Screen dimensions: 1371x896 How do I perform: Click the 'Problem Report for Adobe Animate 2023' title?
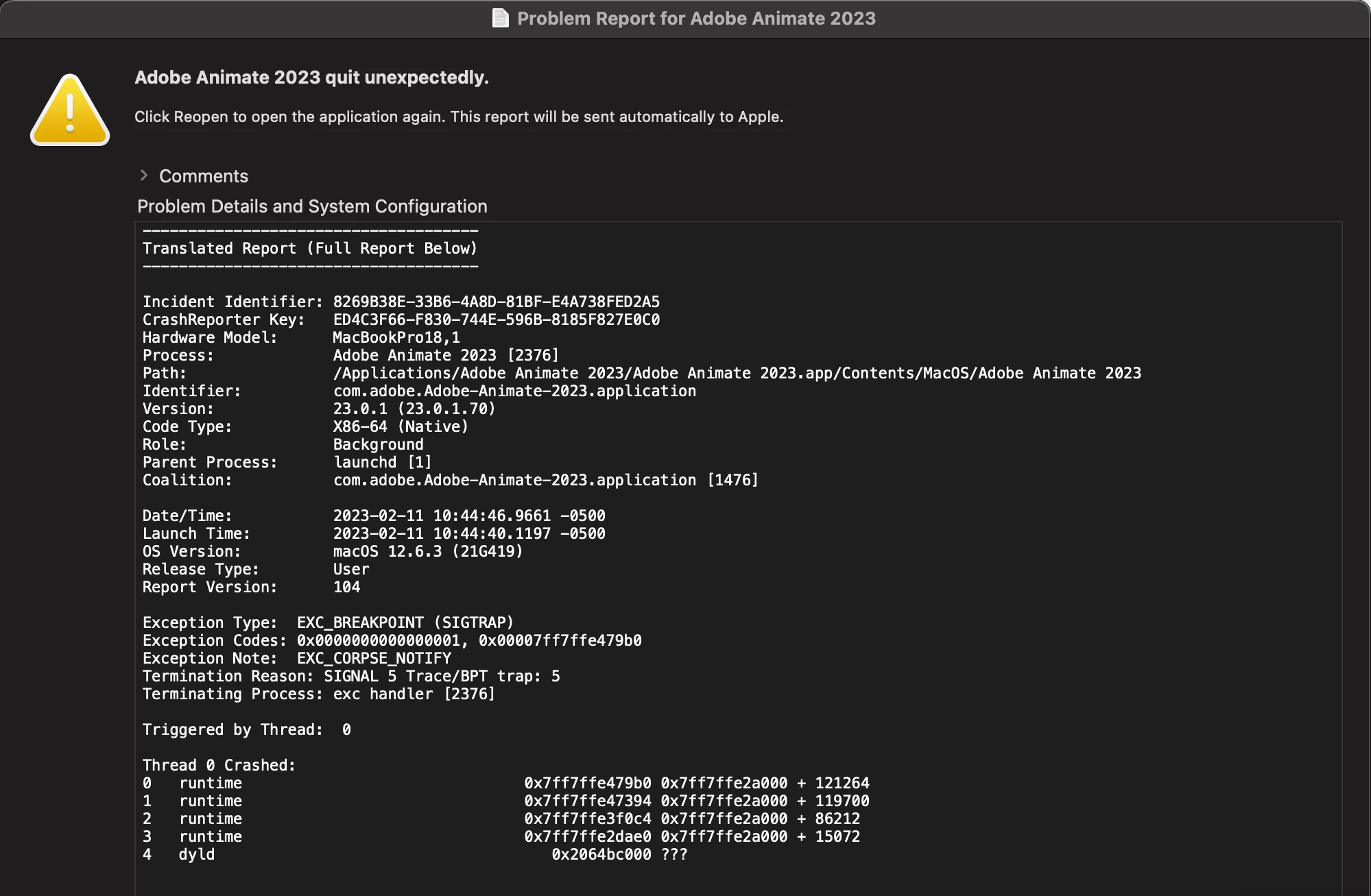click(x=695, y=19)
